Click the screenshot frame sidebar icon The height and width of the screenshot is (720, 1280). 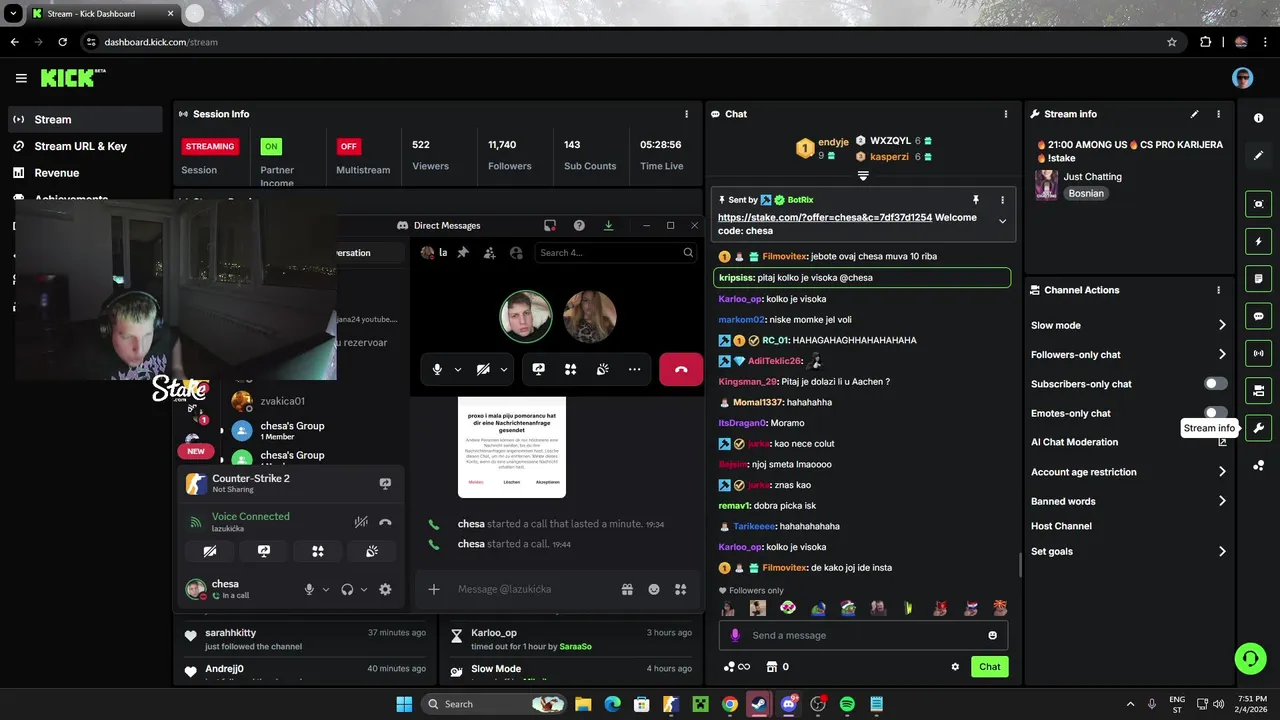click(1258, 204)
